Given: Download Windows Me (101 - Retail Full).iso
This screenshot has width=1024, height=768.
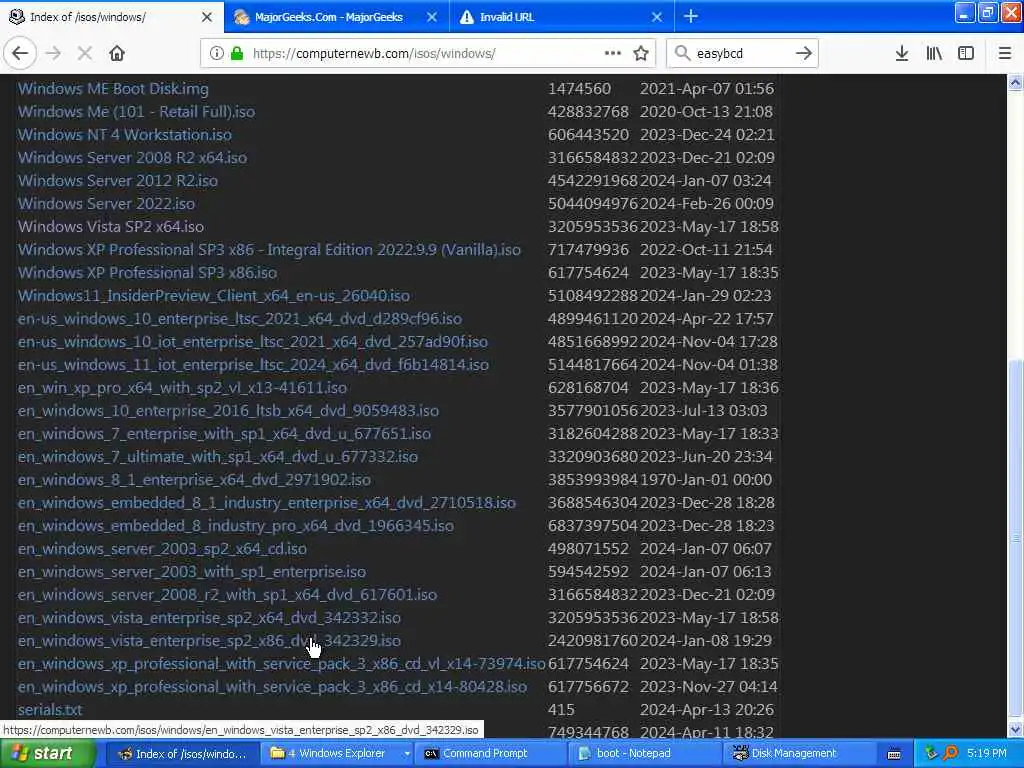Looking at the screenshot, I should point(136,112).
